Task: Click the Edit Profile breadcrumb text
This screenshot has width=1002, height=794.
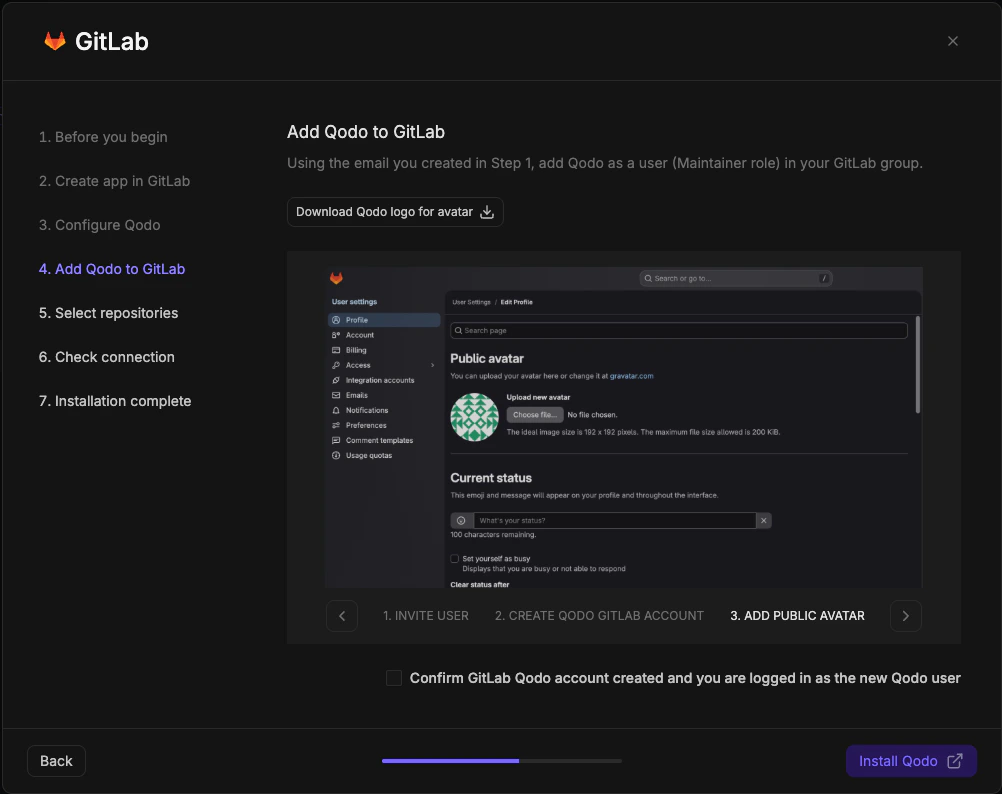Action: click(516, 302)
